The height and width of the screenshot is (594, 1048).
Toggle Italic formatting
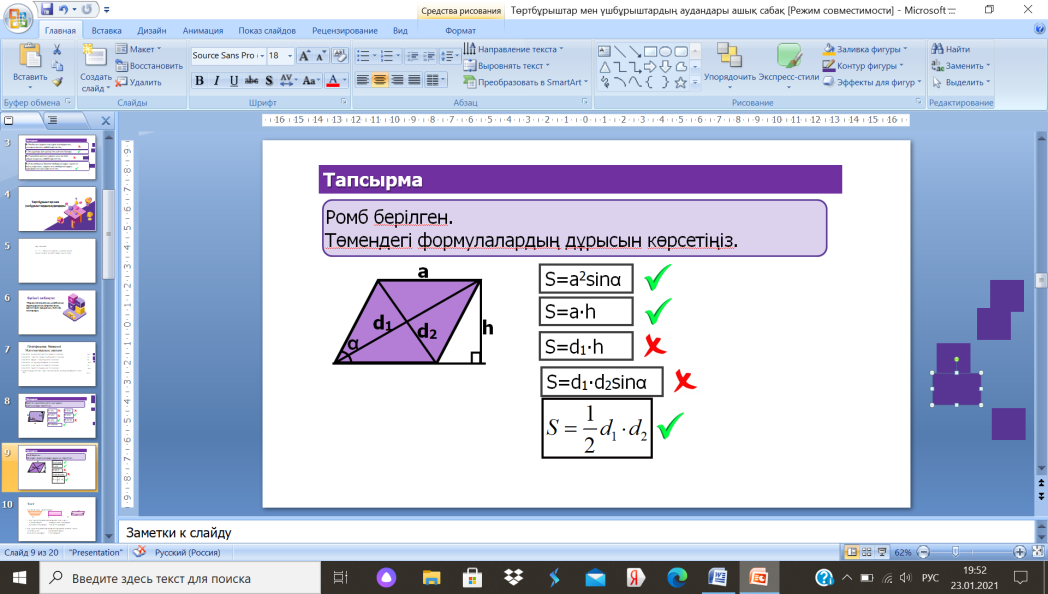tap(217, 81)
